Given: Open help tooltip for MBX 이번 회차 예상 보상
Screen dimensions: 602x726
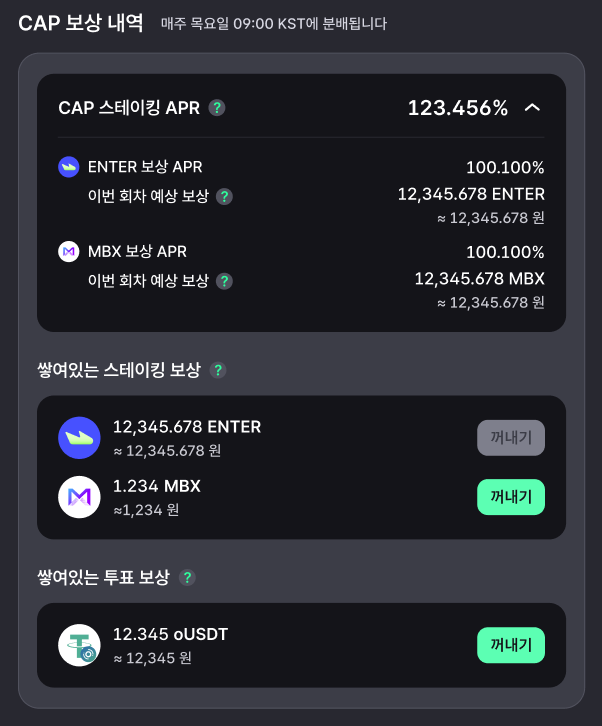Looking at the screenshot, I should pos(224,281).
